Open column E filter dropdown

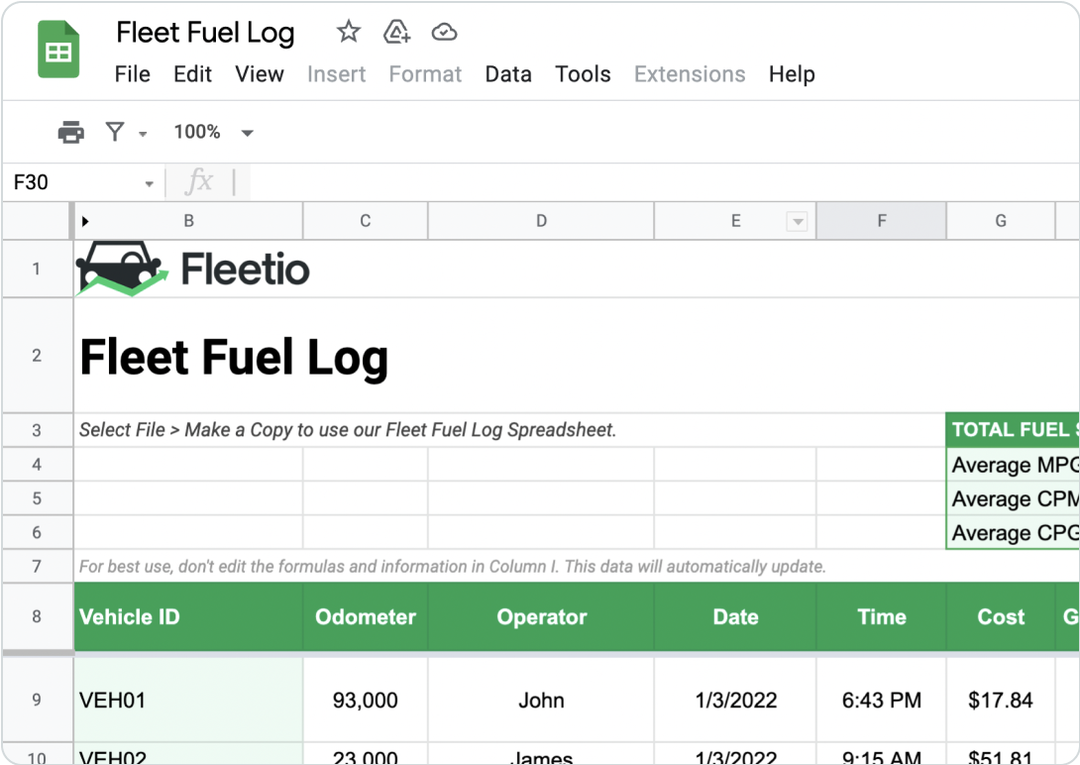pyautogui.click(x=797, y=222)
